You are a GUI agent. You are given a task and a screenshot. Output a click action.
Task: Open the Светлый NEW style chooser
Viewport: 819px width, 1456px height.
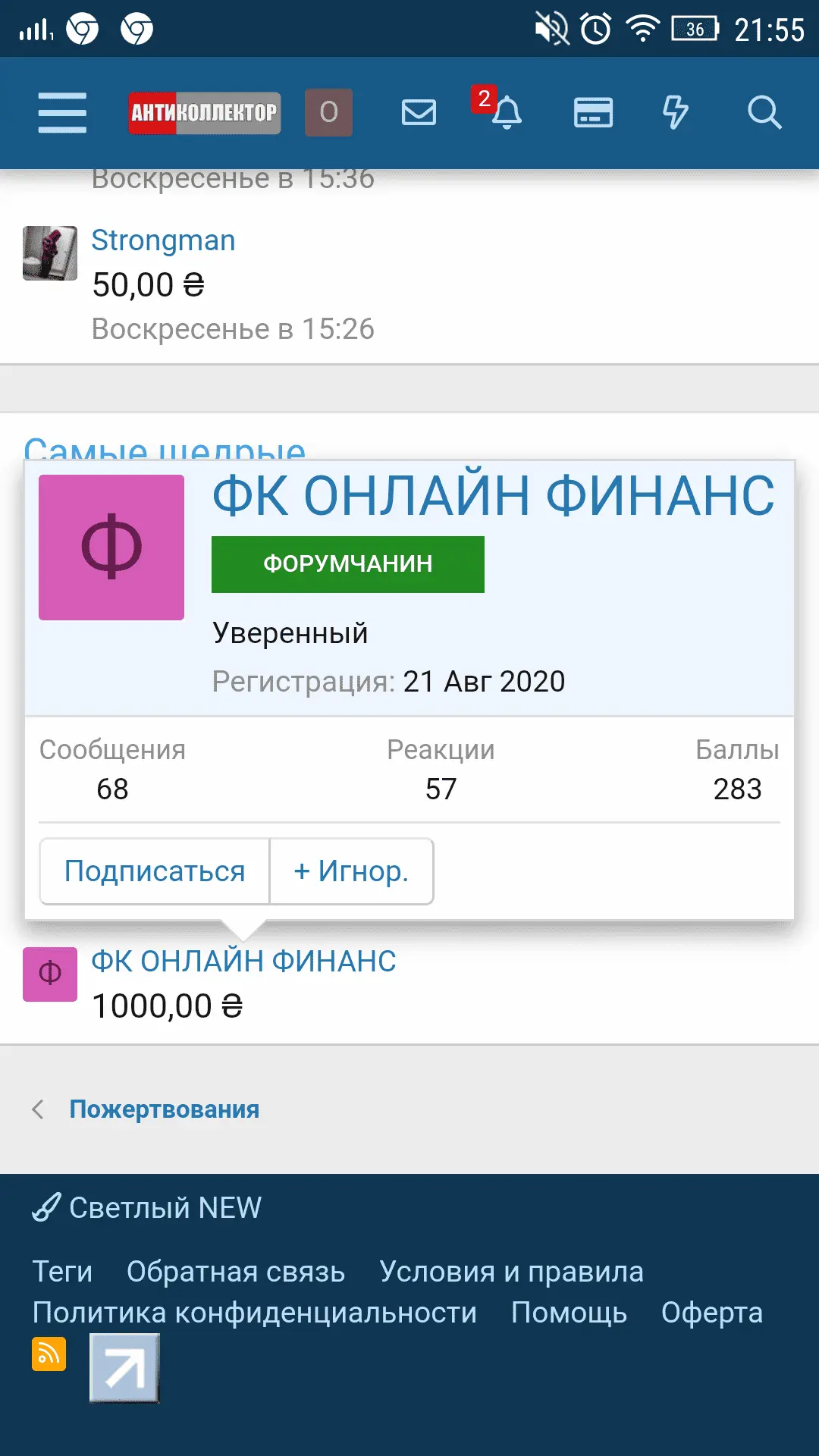point(148,1208)
